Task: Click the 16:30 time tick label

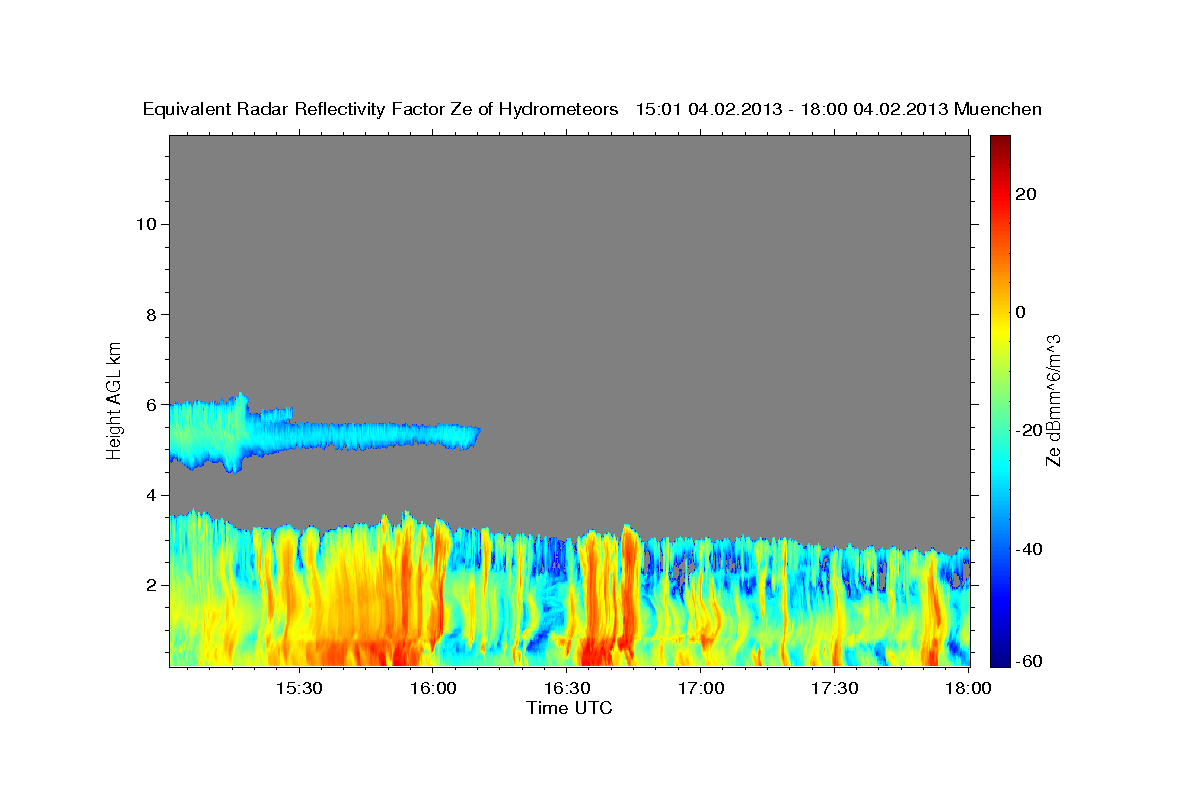Action: (x=567, y=688)
